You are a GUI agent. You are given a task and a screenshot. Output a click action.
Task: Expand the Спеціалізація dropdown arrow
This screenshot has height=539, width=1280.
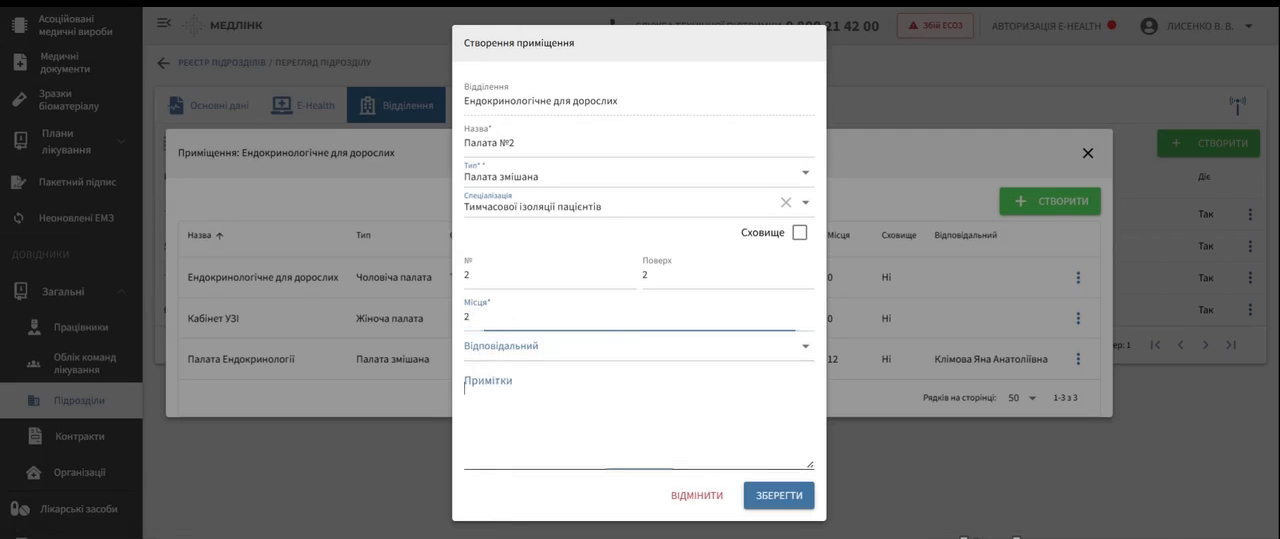pos(806,202)
